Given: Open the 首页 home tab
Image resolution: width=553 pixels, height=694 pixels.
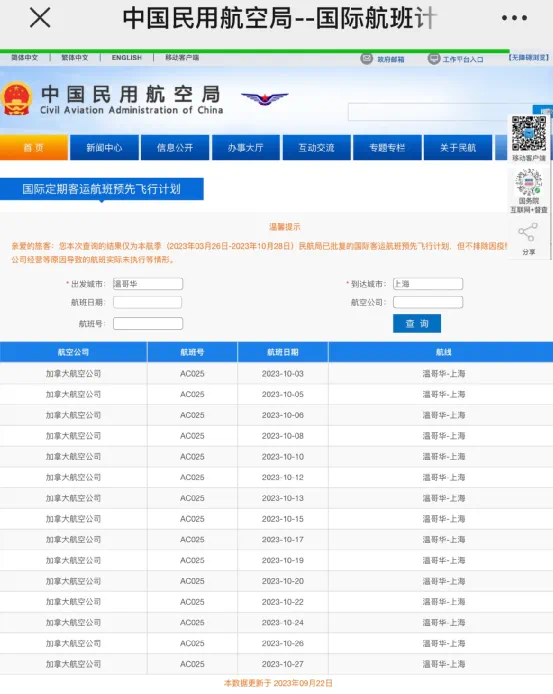Looking at the screenshot, I should tap(34, 147).
